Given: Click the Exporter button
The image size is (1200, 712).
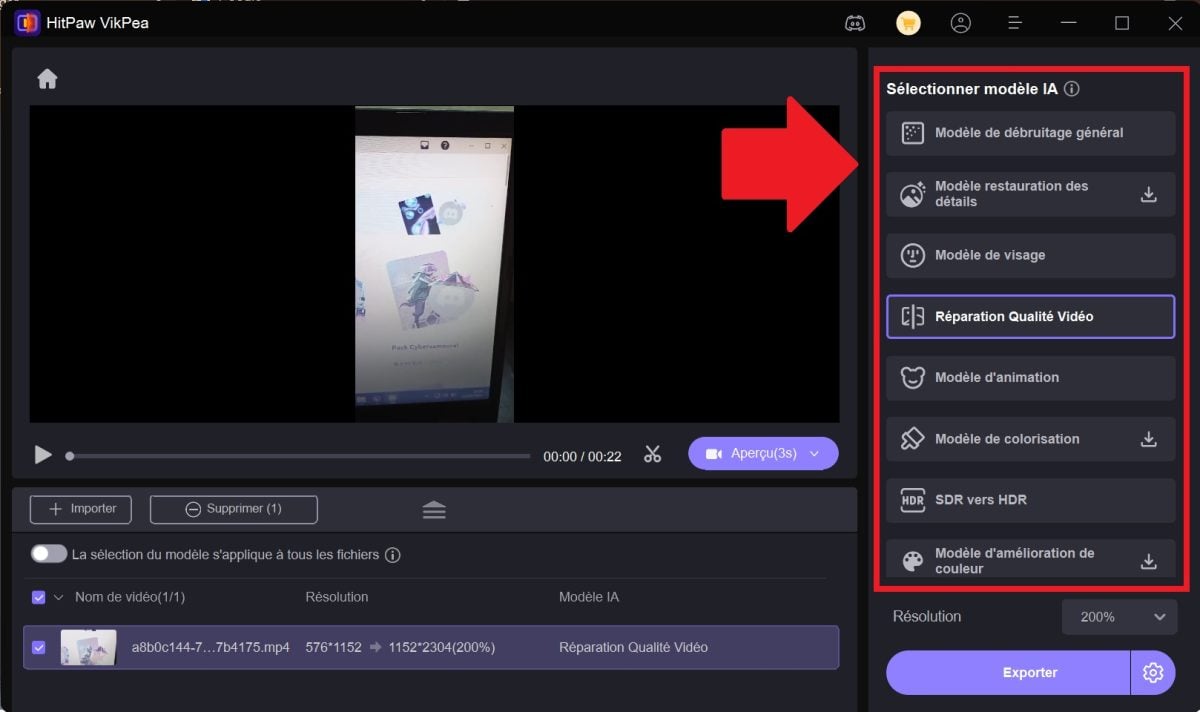Looking at the screenshot, I should (1008, 673).
